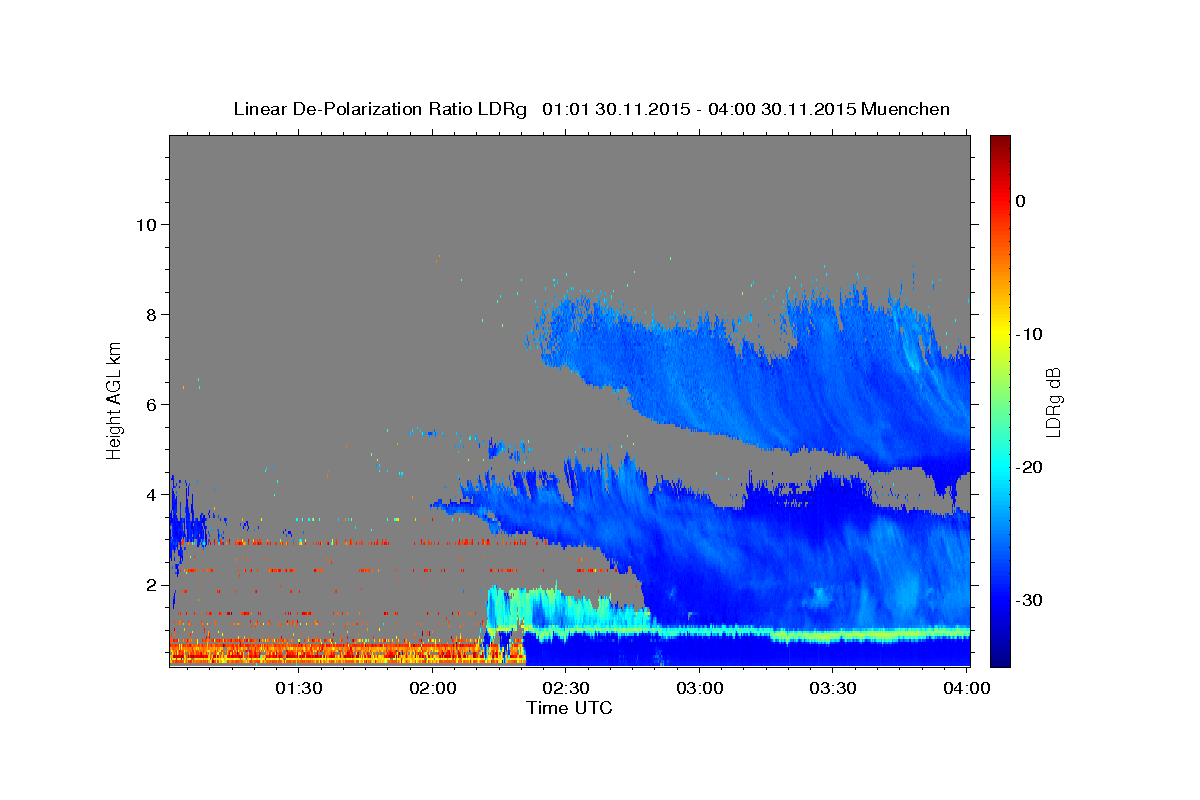
Task: Click the 'Time UTC' axis title
Action: pyautogui.click(x=569, y=708)
